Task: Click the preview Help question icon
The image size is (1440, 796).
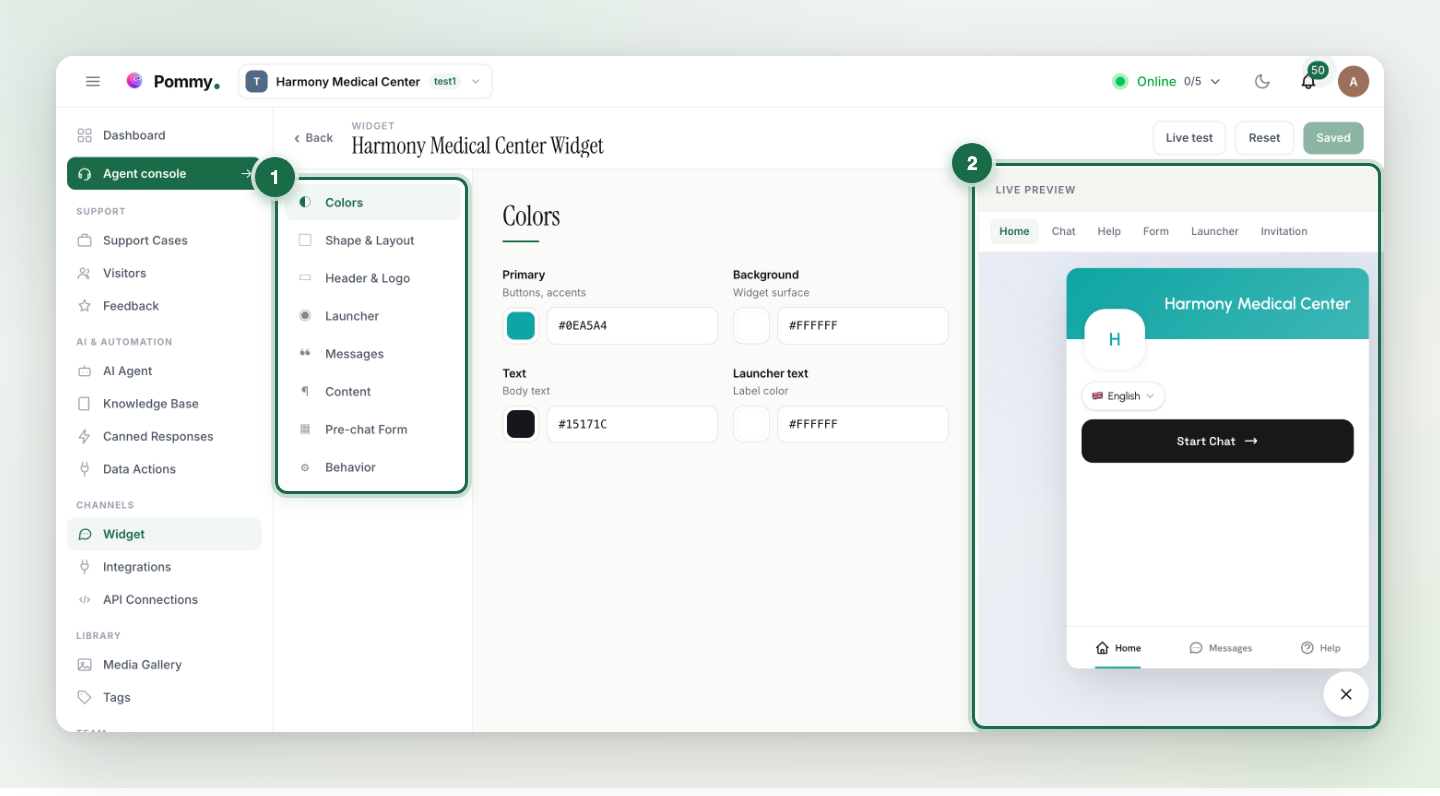Action: click(1307, 648)
